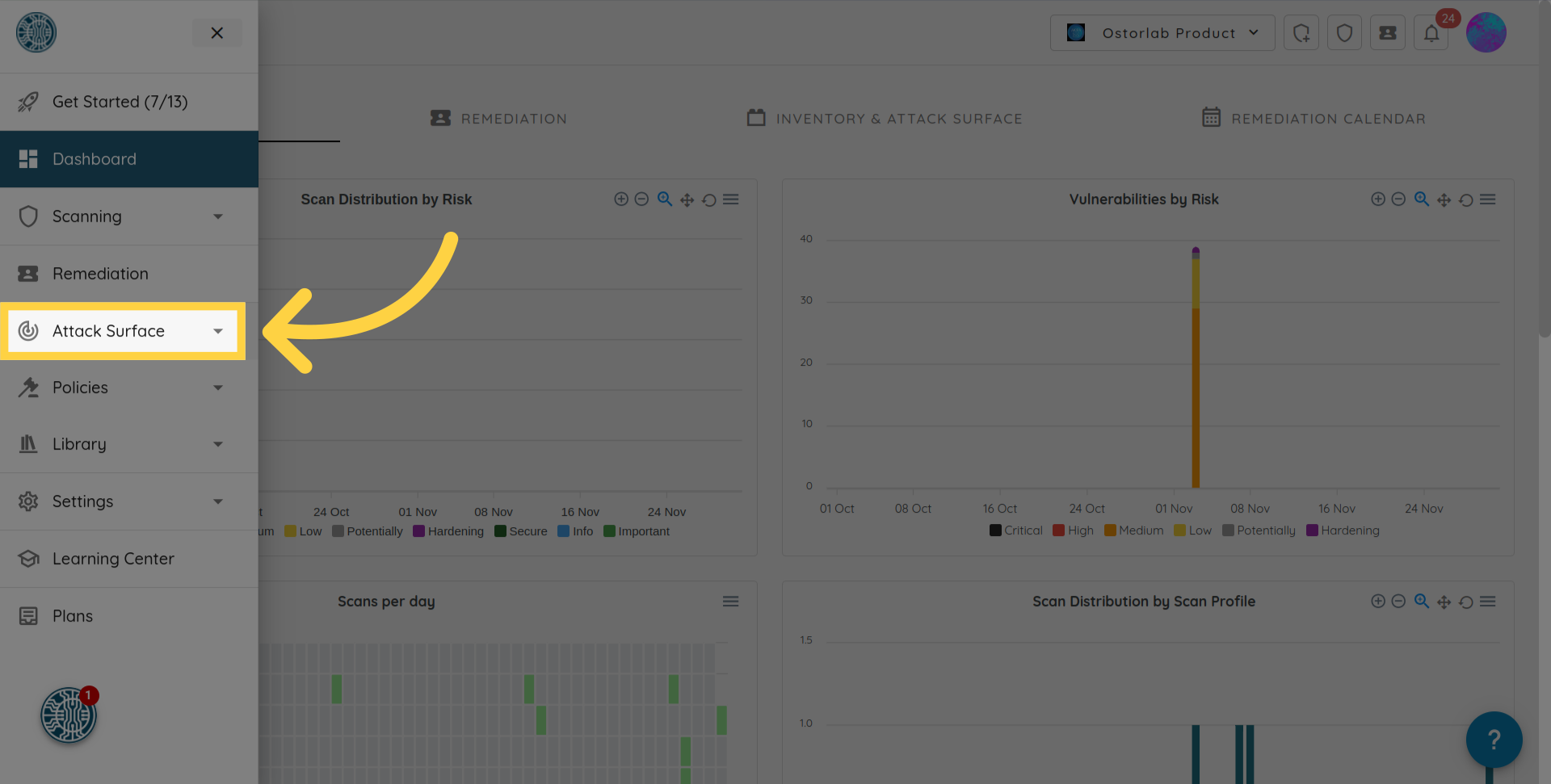
Task: Open the Ostorlab Product organization dropdown
Action: pos(1162,33)
